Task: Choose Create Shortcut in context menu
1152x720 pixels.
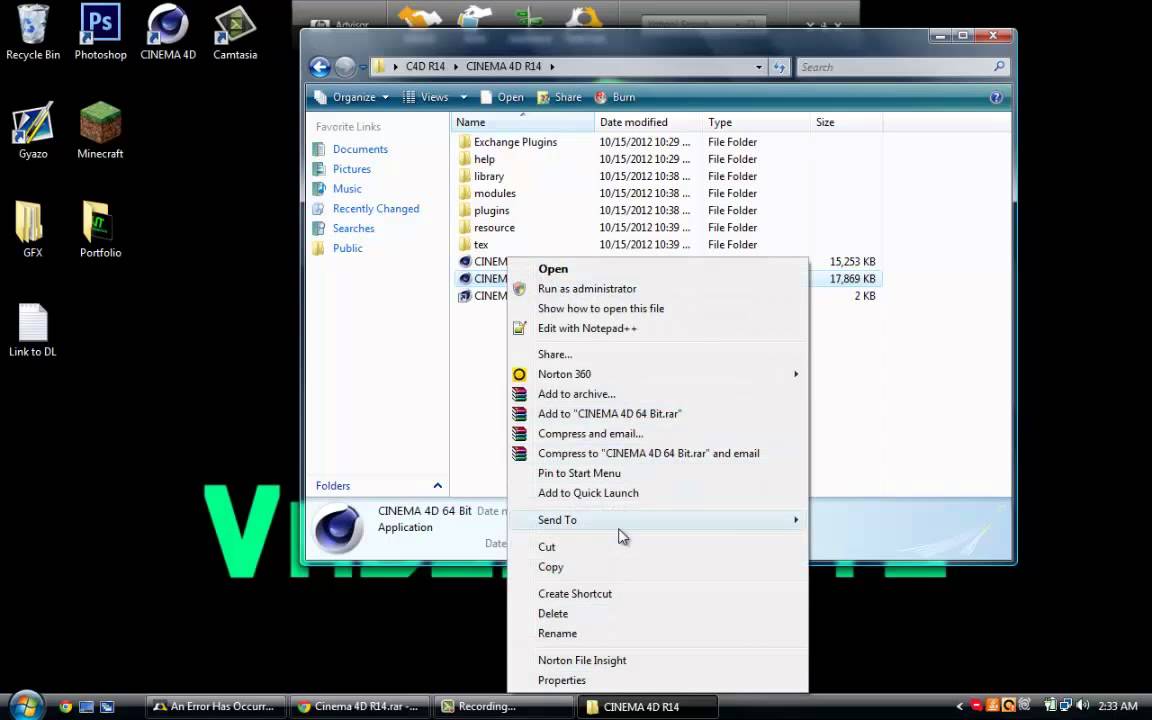Action: [x=658, y=594]
